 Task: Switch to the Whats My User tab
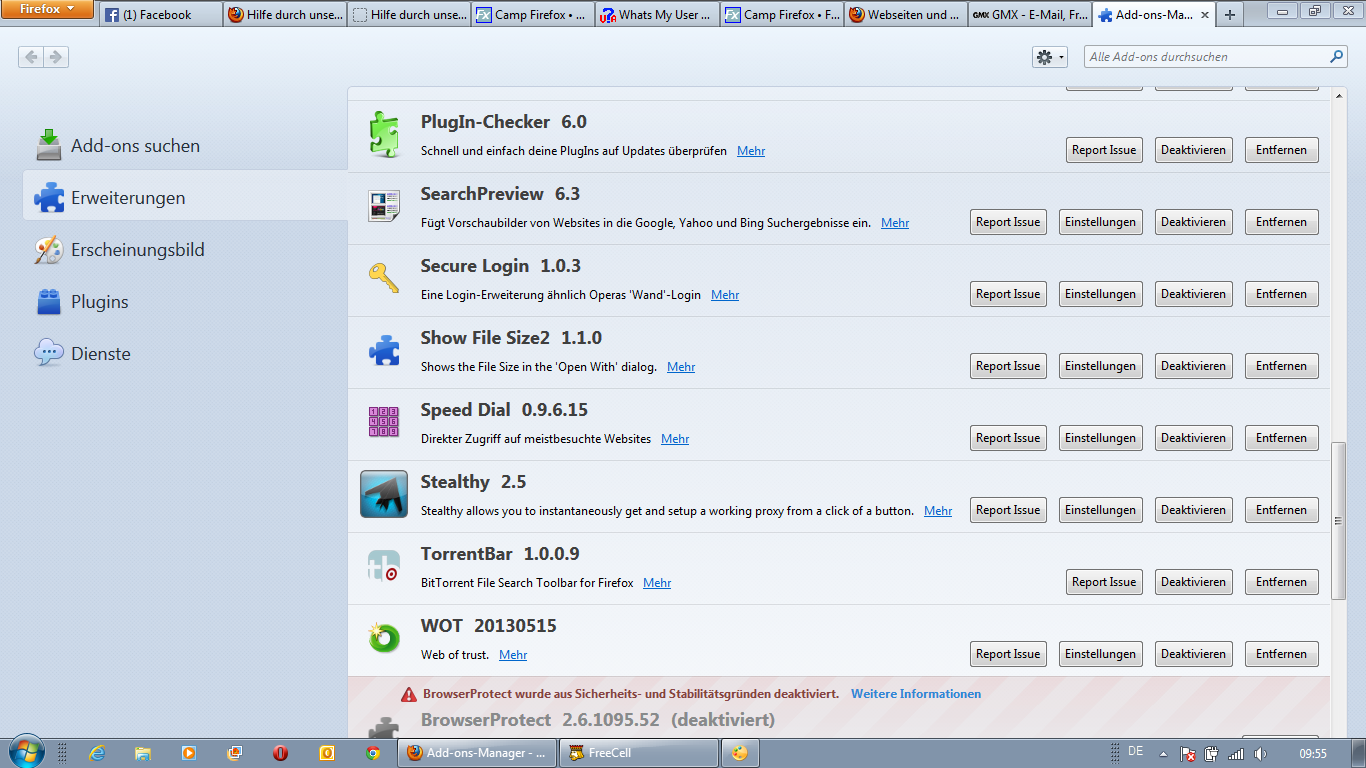point(658,15)
